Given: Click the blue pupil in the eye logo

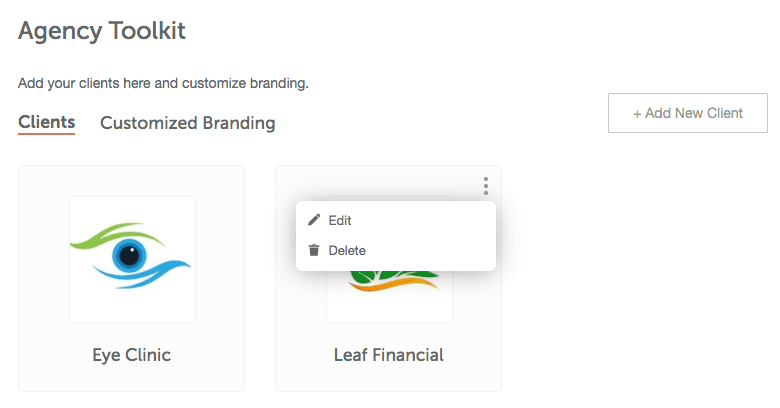Looking at the screenshot, I should pyautogui.click(x=128, y=256).
